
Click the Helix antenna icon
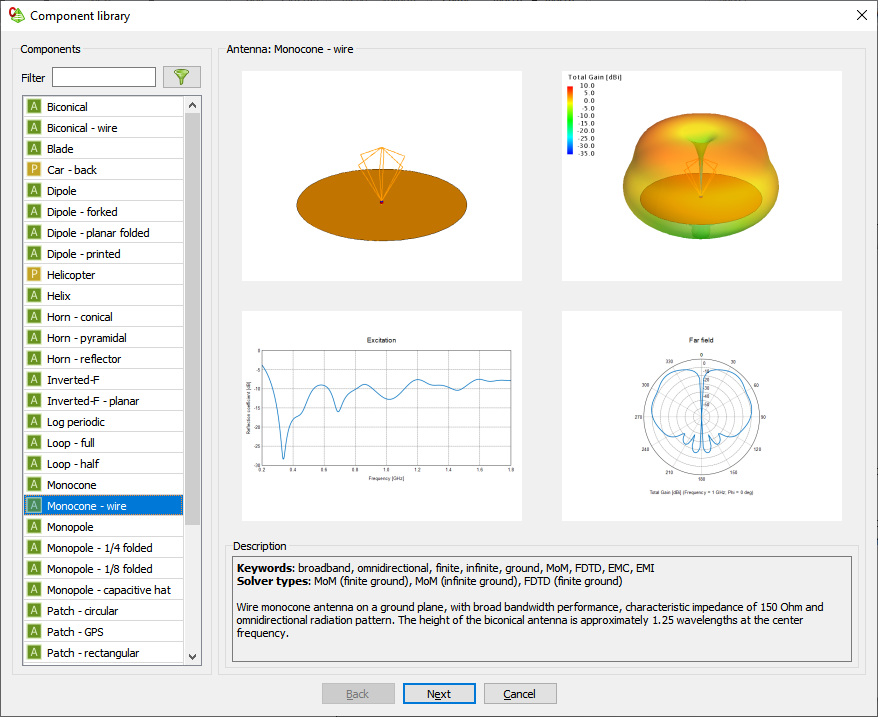pyautogui.click(x=34, y=296)
